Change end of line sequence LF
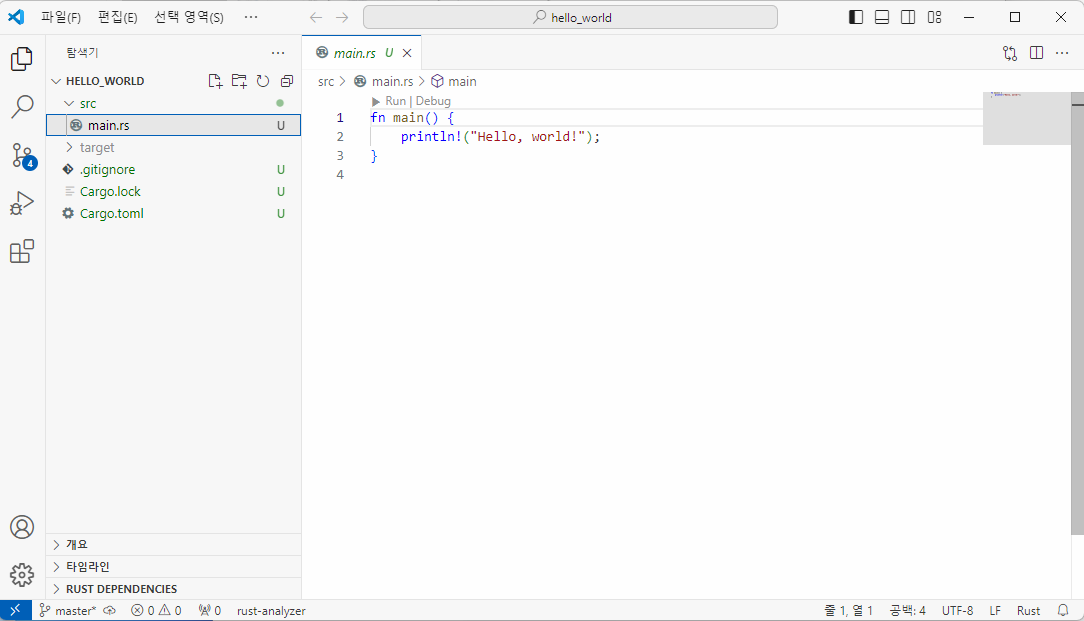The width and height of the screenshot is (1084, 621). tap(995, 611)
